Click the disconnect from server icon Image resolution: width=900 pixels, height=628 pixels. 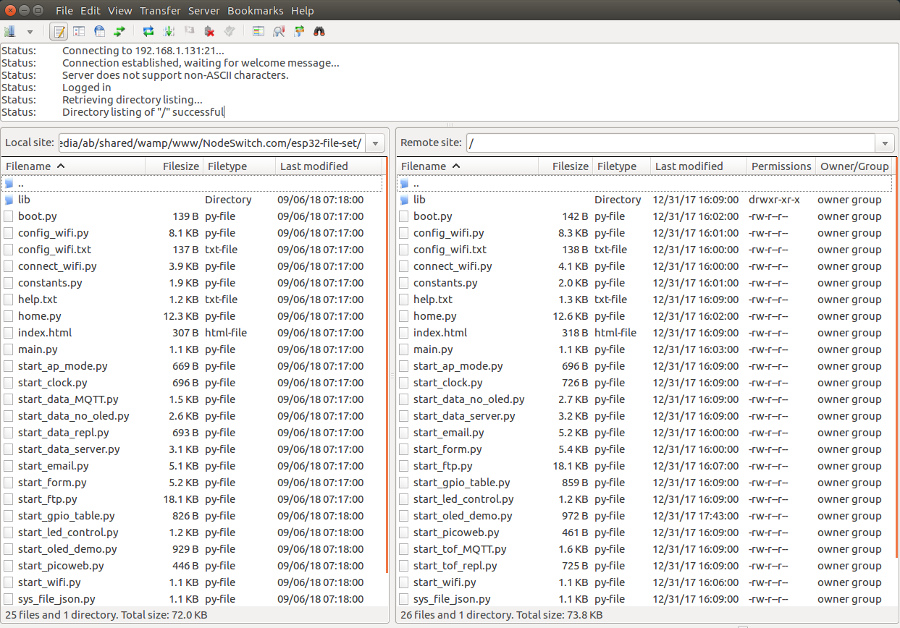pyautogui.click(x=209, y=32)
